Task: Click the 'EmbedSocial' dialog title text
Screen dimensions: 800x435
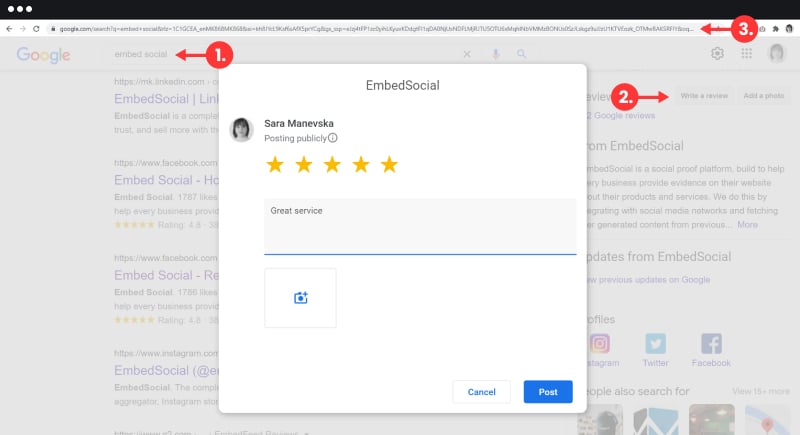Action: (x=403, y=85)
